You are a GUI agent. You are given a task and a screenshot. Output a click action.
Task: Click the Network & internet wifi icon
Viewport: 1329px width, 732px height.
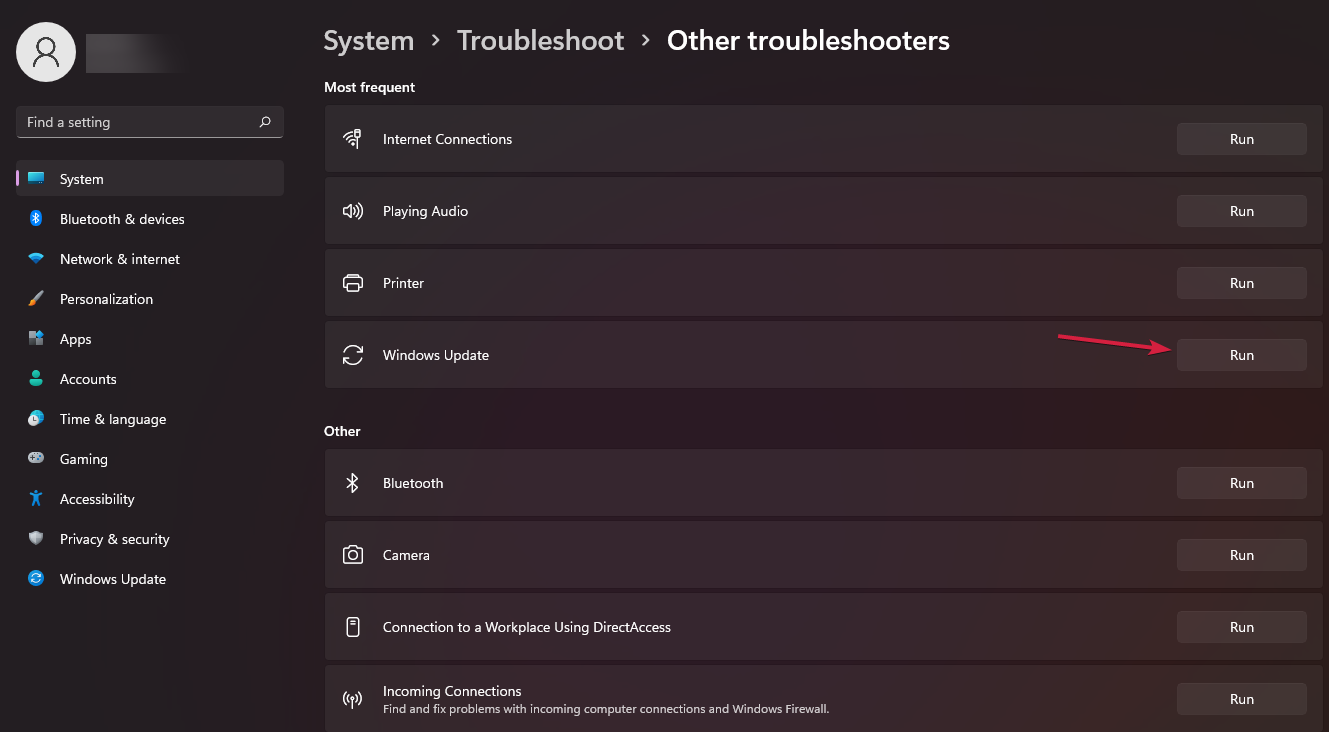(36, 259)
